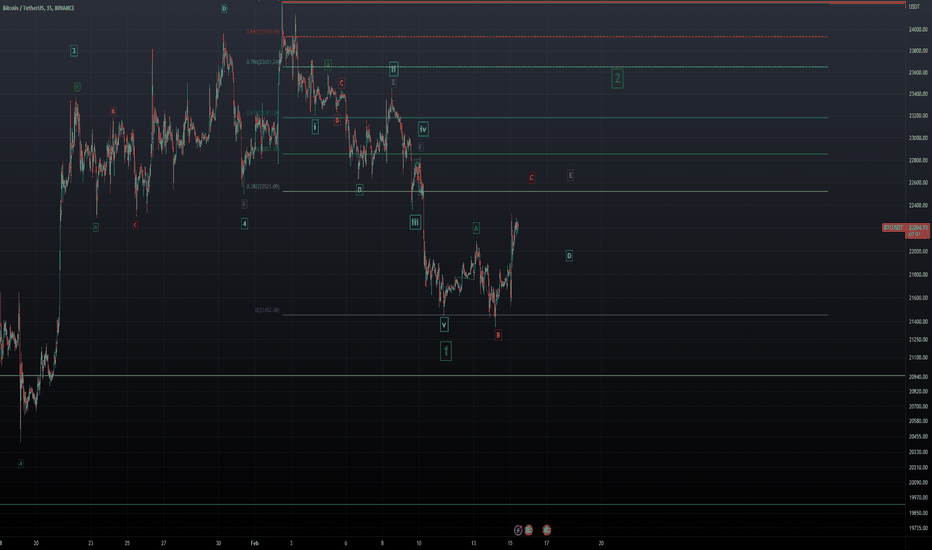Click the 23200.00 price axis label
932x550 pixels.
918,116
